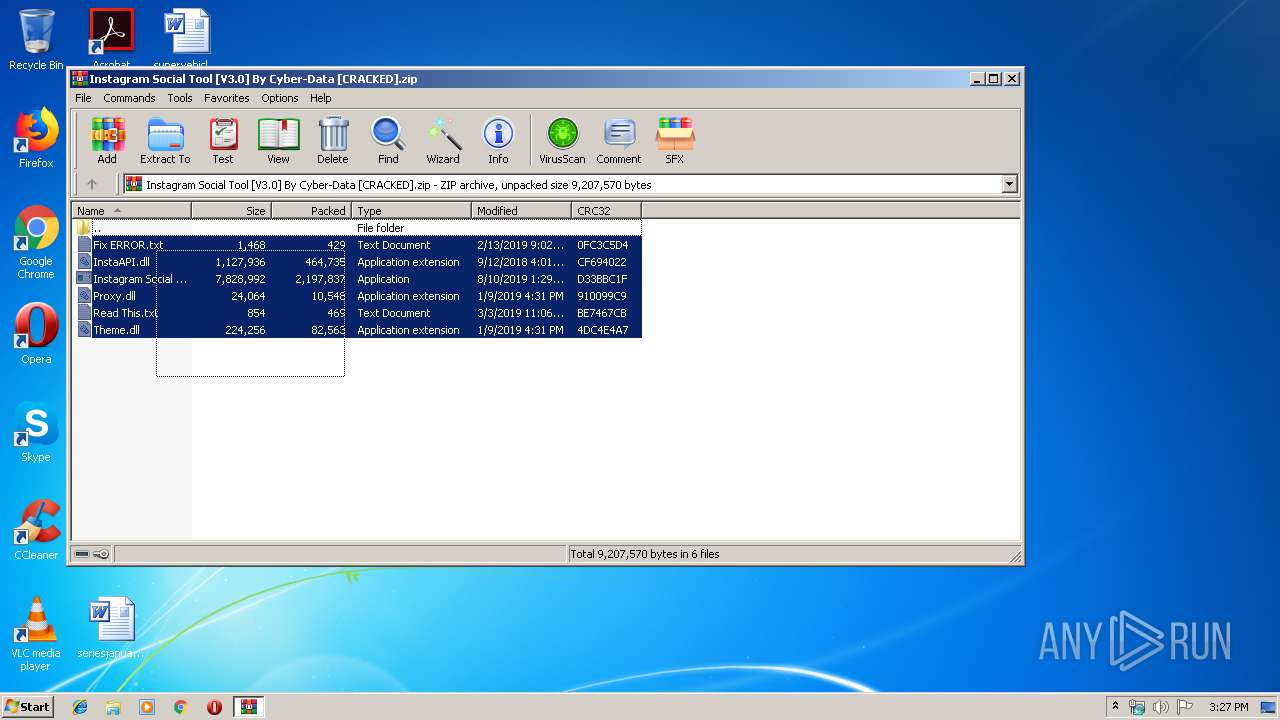This screenshot has width=1280, height=720.
Task: Open the supervehicl Word document on desktop
Action: (187, 40)
